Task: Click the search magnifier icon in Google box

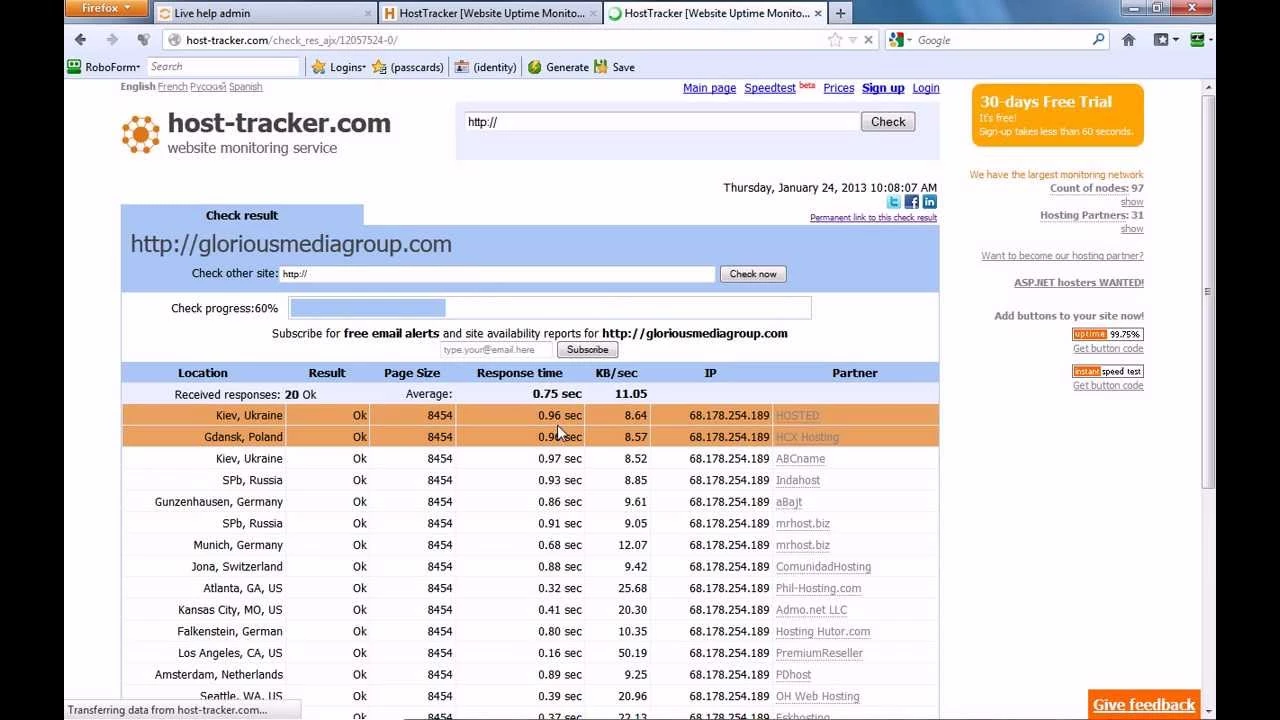Action: point(1098,40)
